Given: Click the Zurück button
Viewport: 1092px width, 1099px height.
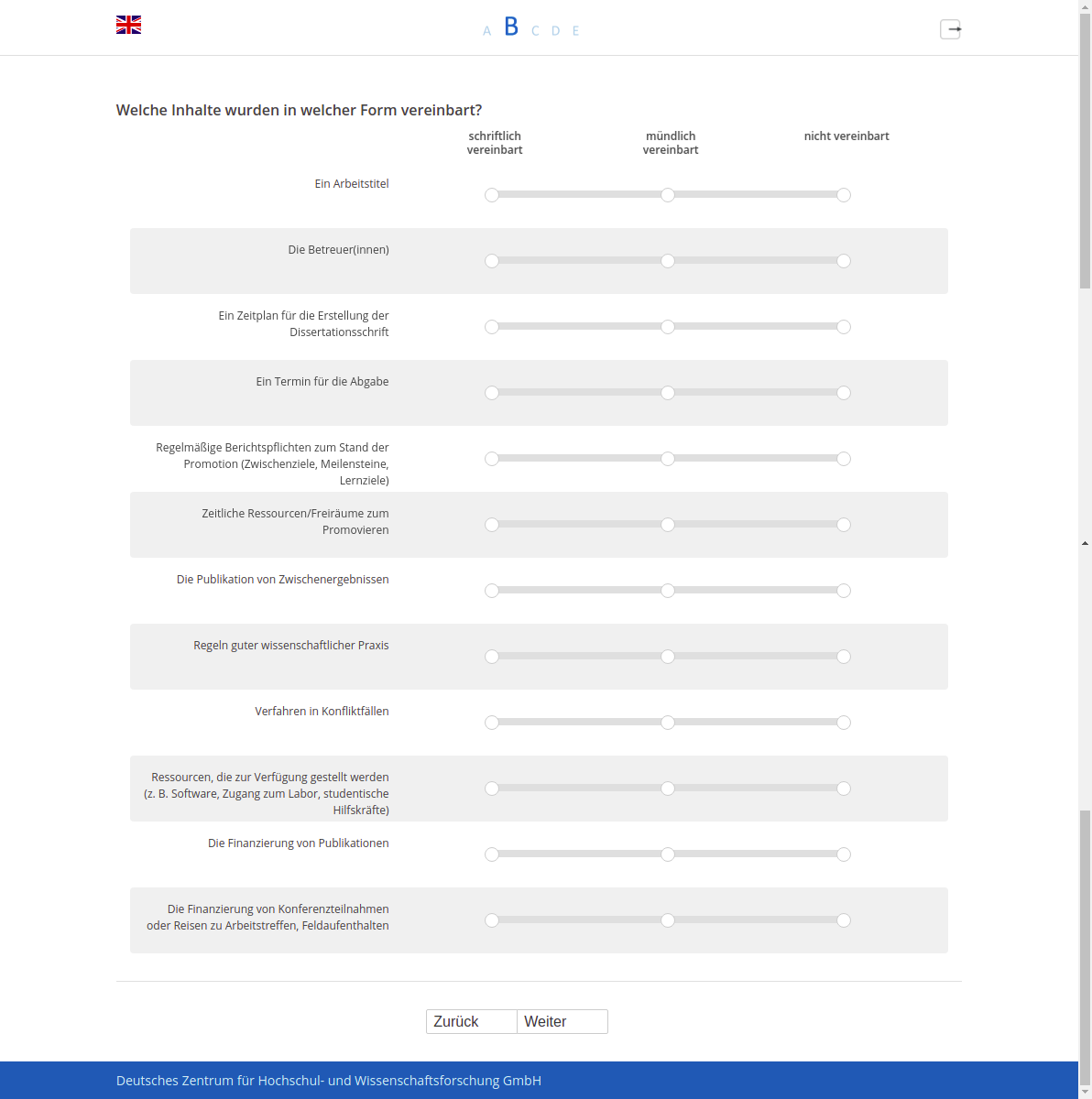Looking at the screenshot, I should 471,1021.
